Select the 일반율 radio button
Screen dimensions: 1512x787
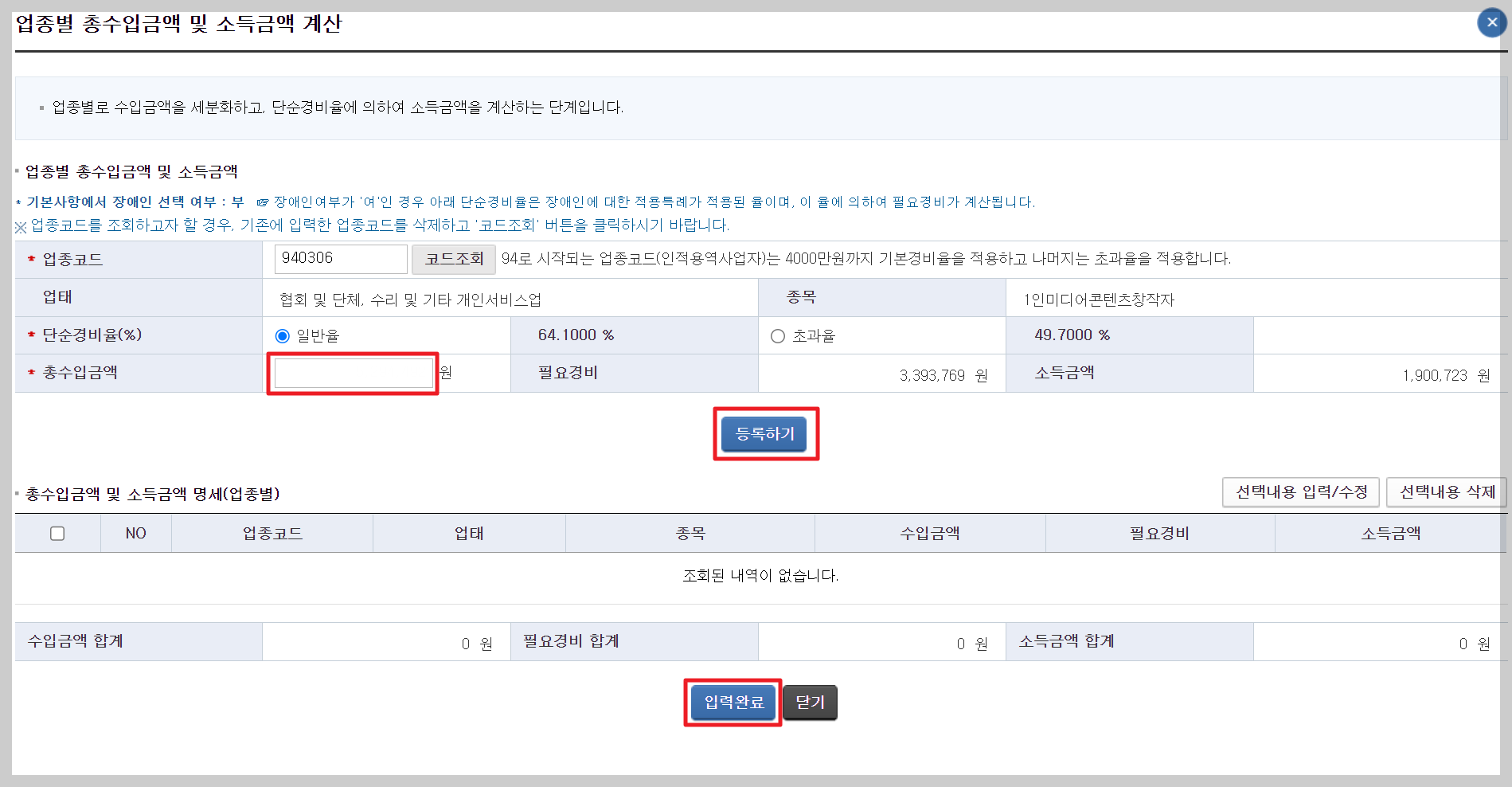coord(282,336)
